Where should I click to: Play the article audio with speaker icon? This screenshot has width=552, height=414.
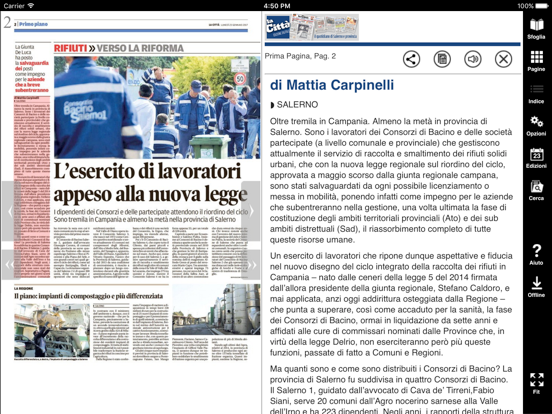[x=473, y=59]
